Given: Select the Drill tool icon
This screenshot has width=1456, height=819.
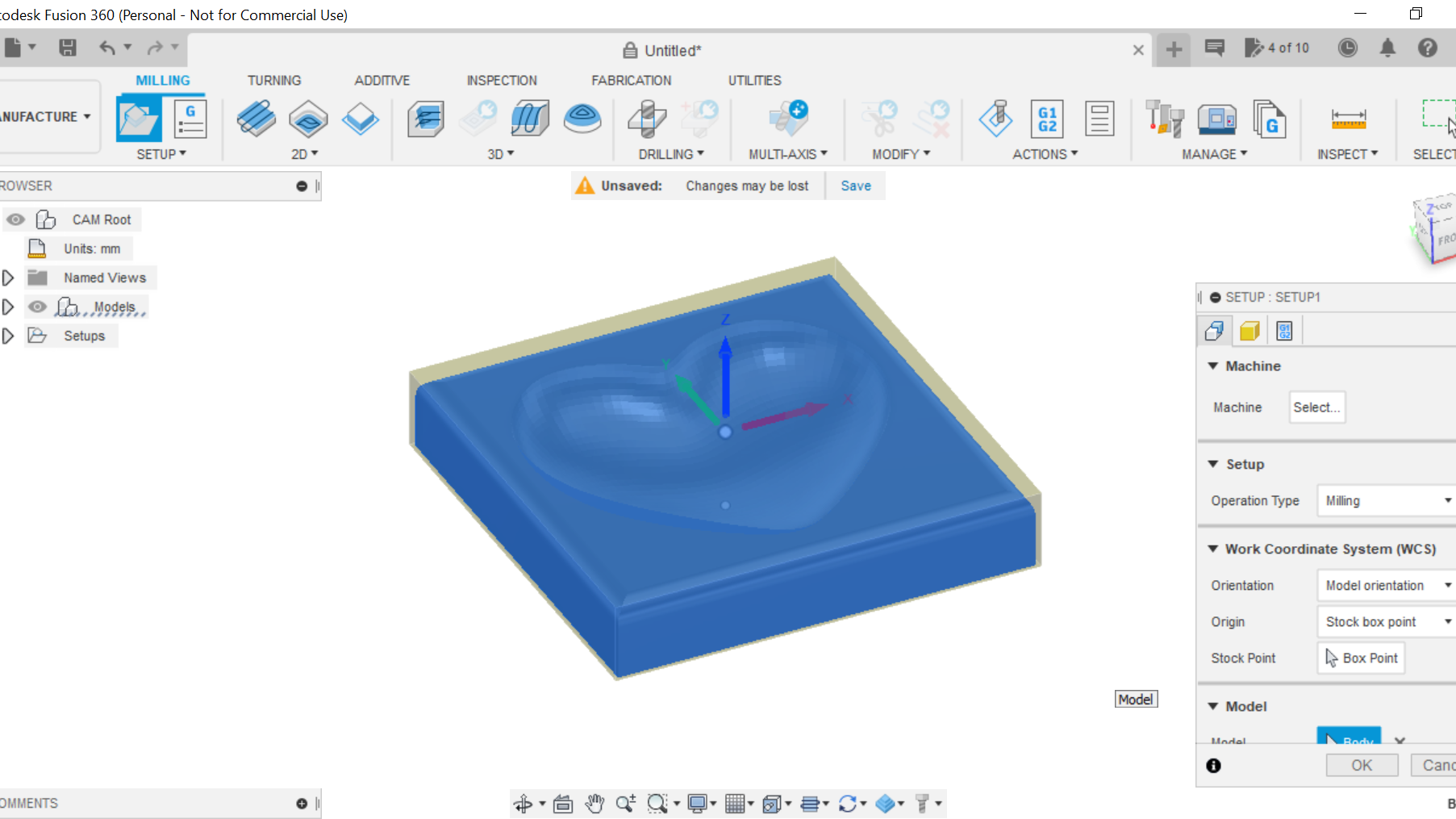Looking at the screenshot, I should (647, 119).
